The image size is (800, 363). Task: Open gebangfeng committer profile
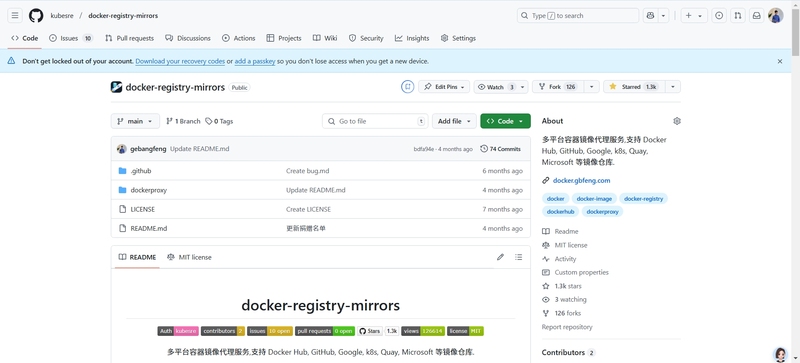pos(148,149)
